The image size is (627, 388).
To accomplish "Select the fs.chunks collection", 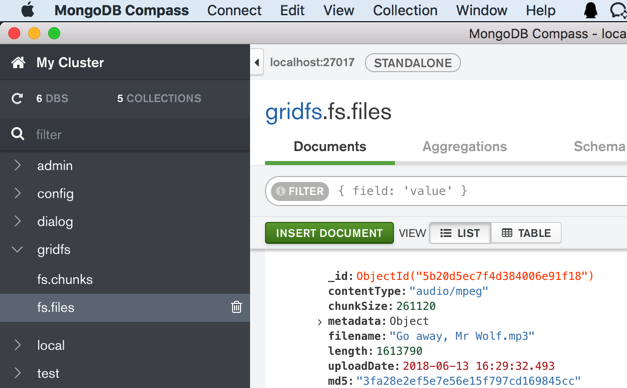I will (x=65, y=279).
